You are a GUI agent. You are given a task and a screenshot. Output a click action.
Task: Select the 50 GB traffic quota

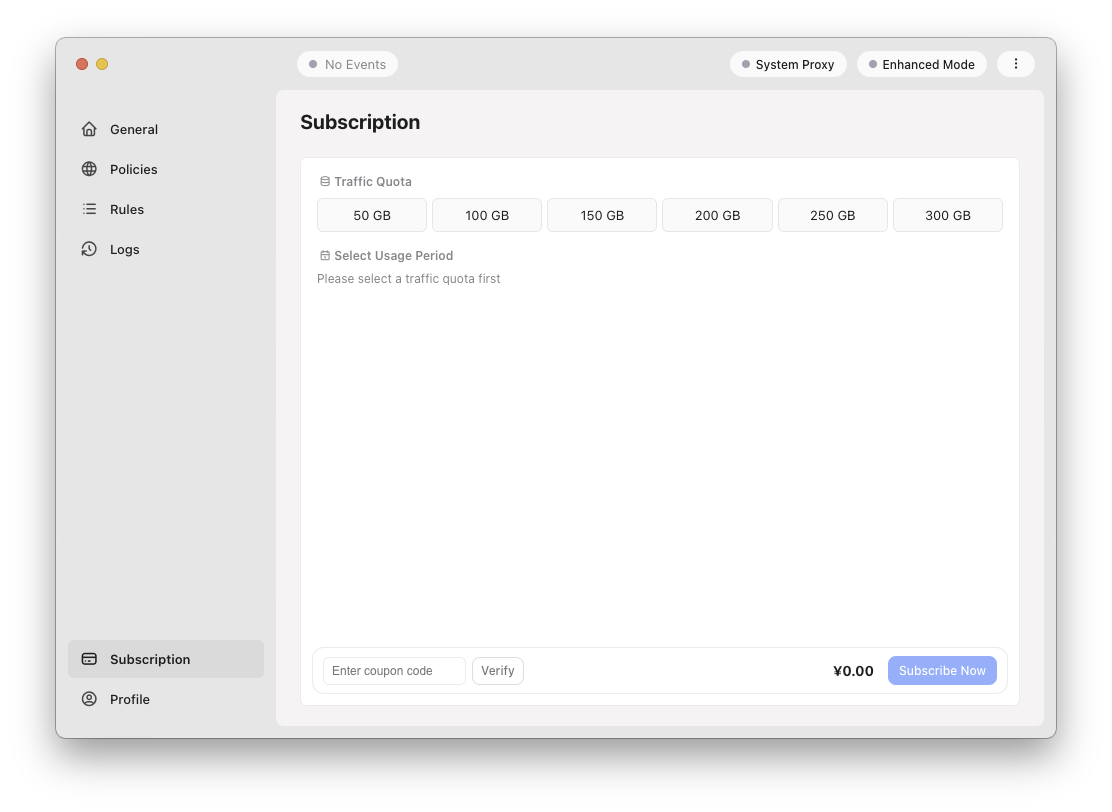coord(371,214)
